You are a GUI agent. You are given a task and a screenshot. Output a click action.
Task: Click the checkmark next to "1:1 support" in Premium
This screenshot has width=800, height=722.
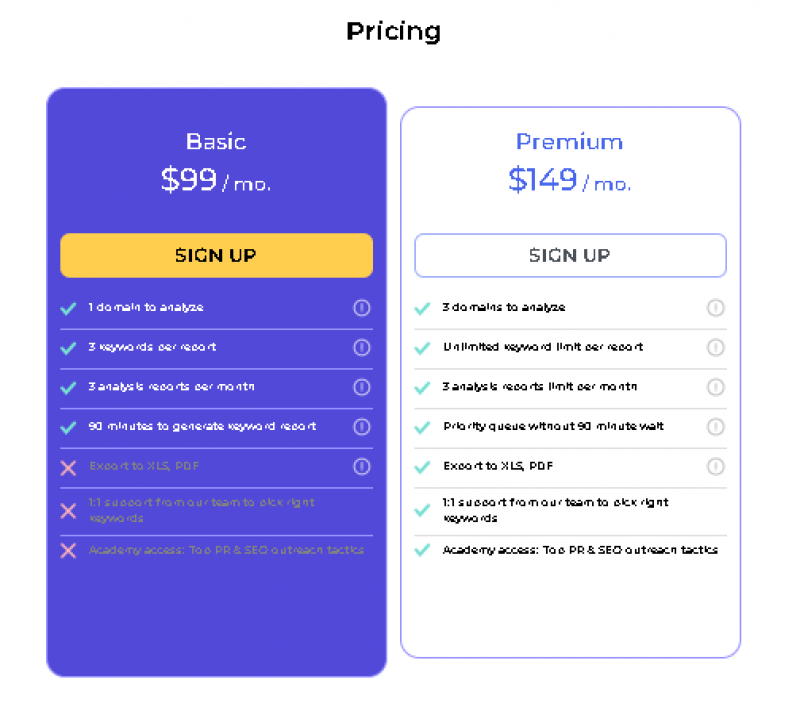tap(423, 510)
